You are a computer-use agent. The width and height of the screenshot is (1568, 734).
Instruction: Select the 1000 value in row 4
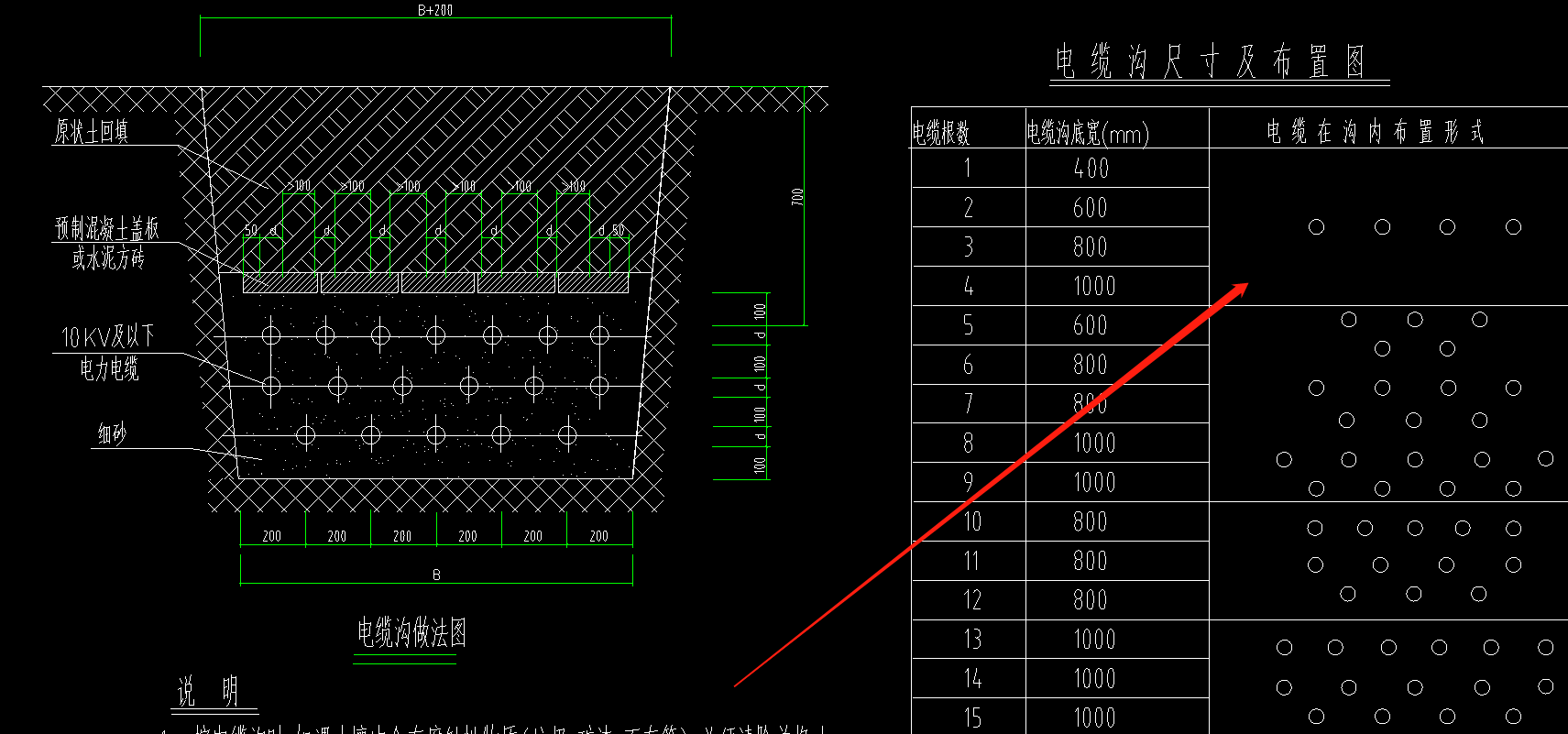[1094, 286]
